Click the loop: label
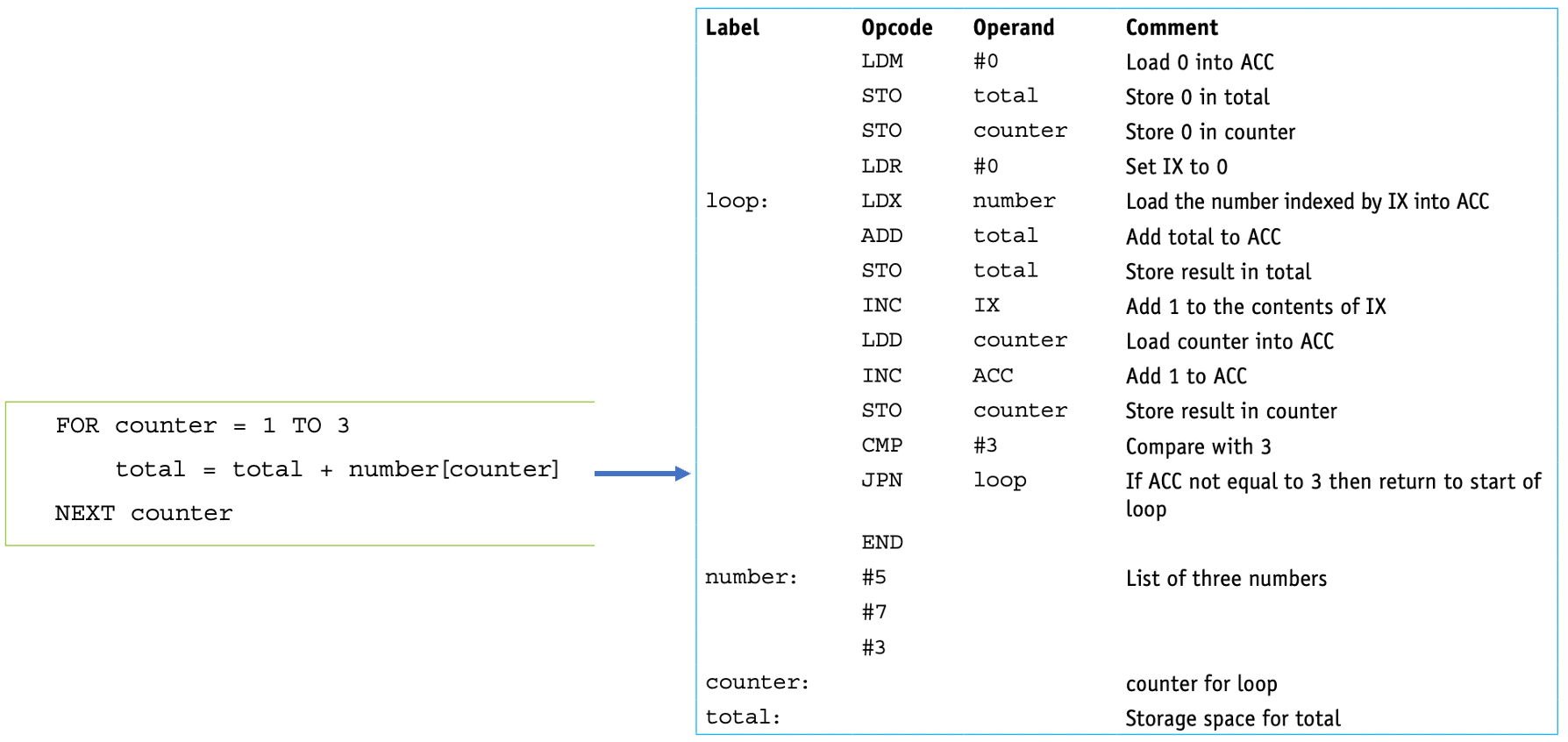 (737, 201)
